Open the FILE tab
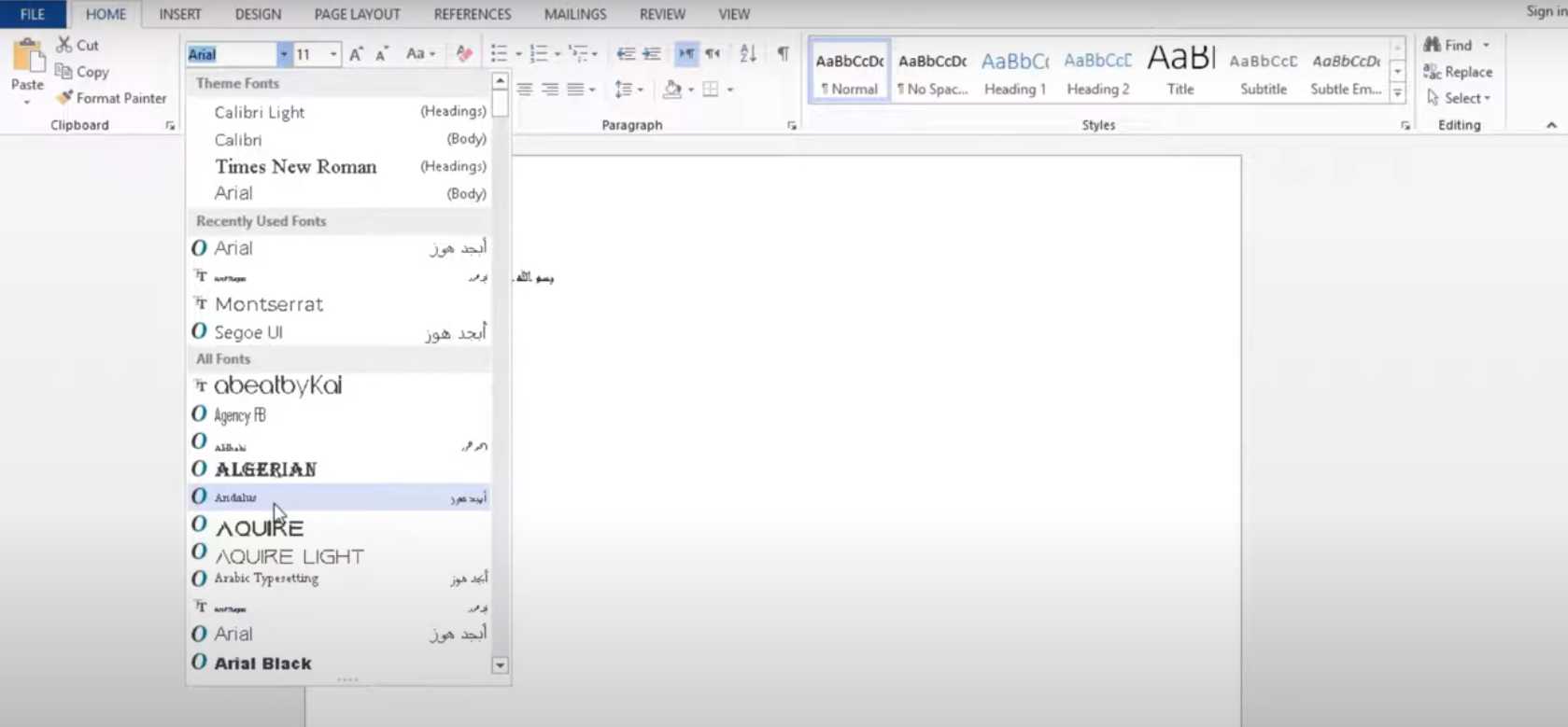 pos(33,14)
